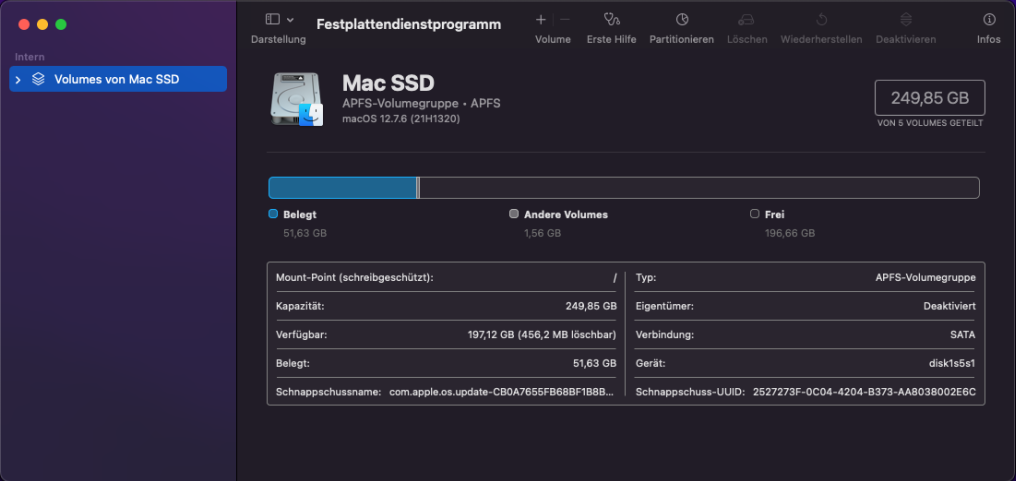
Task: Click the Frei legend swatch
Action: (754, 214)
